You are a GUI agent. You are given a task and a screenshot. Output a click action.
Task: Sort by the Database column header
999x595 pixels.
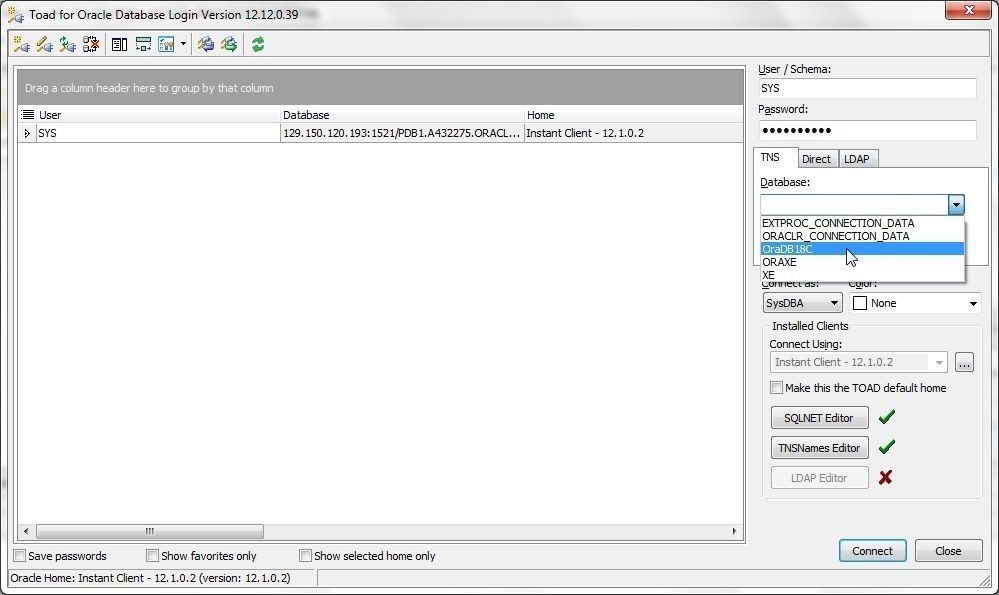(x=402, y=115)
